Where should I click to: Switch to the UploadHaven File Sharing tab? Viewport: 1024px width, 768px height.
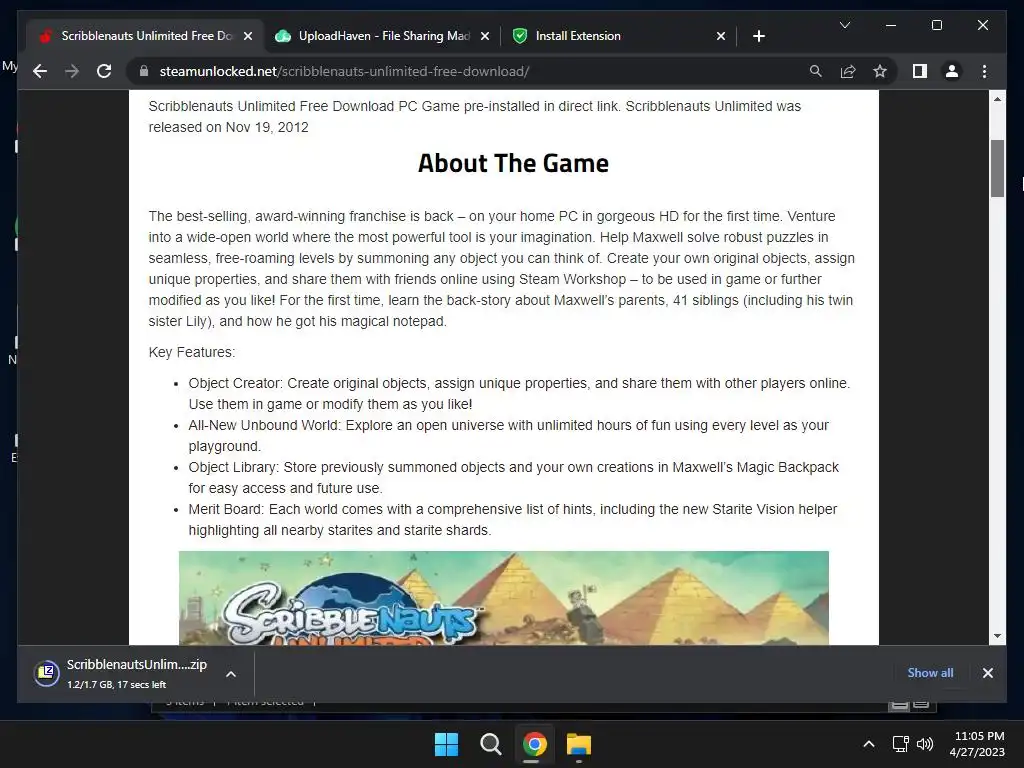tap(383, 36)
